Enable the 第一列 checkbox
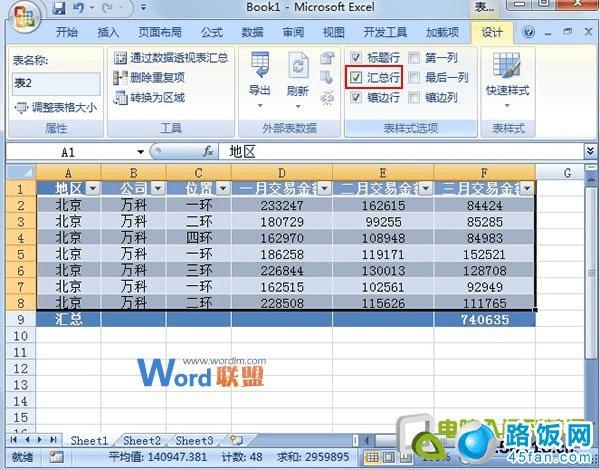This screenshot has height=470, width=600. [414, 58]
